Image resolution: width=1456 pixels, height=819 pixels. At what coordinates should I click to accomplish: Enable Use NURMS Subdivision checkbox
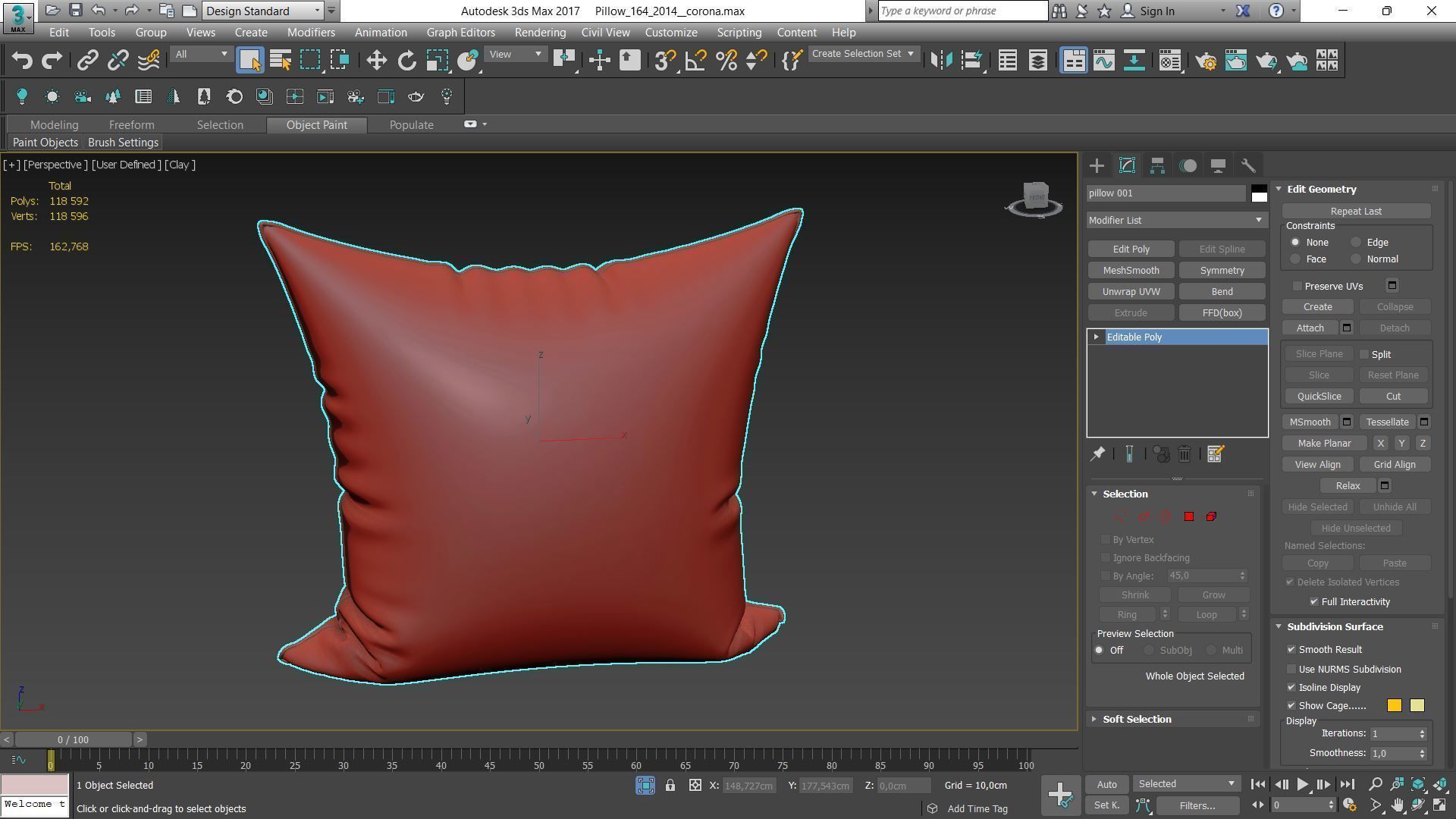tap(1291, 669)
